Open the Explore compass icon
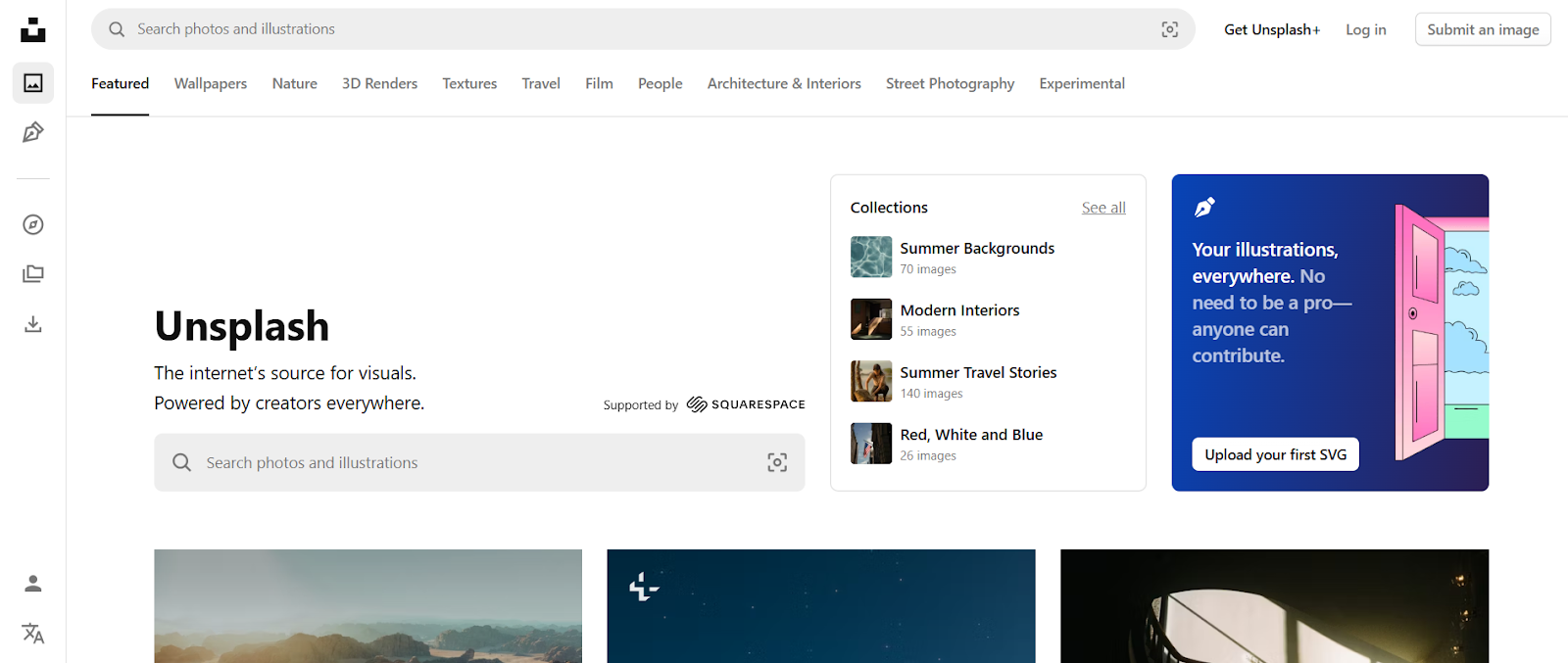The width and height of the screenshot is (1568, 663). 33,225
